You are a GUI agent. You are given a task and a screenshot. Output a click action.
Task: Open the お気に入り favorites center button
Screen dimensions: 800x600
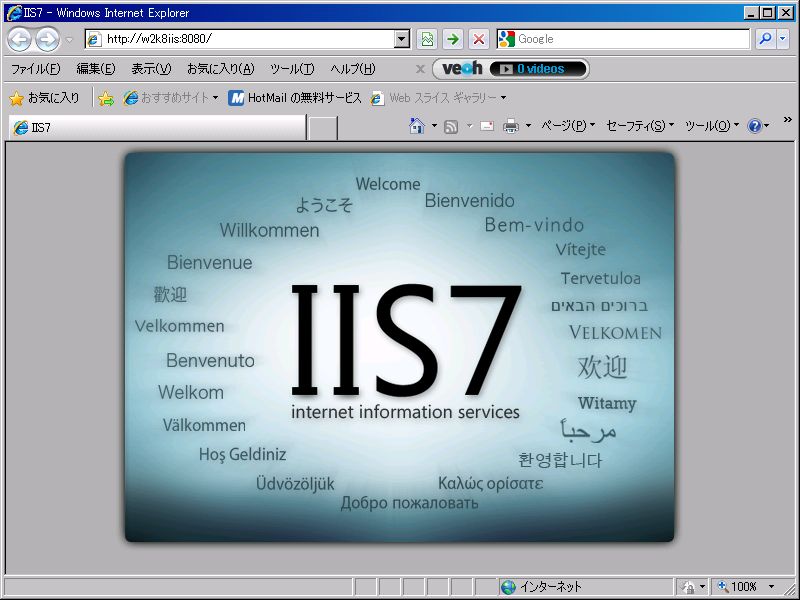[45, 98]
